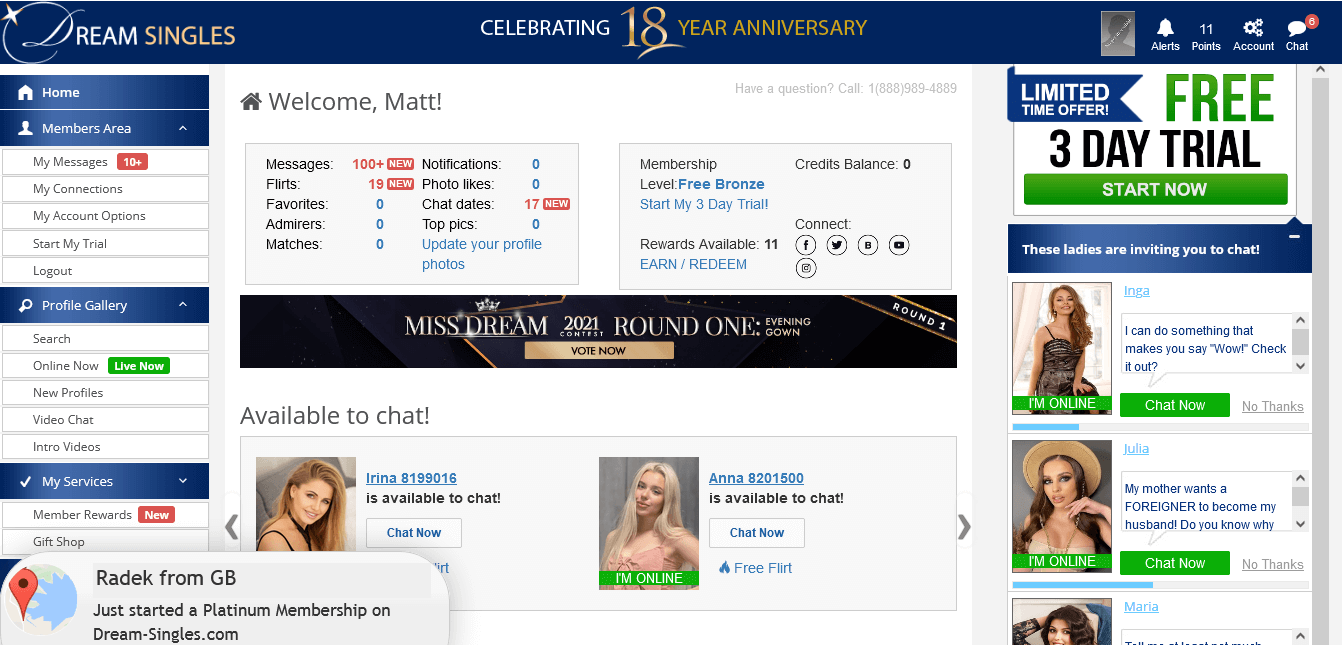The image size is (1342, 645).
Task: Choose Logout from the sidebar
Action: [106, 271]
